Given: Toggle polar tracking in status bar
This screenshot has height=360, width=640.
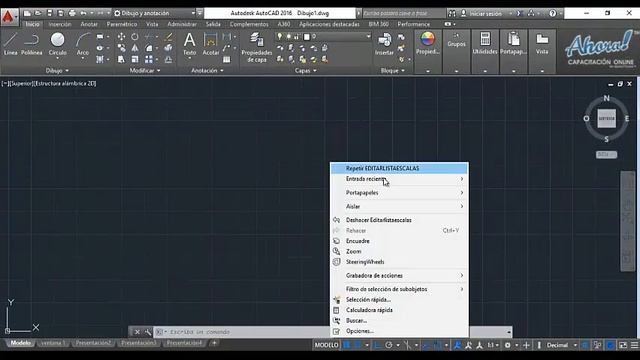Looking at the screenshot, I should tap(389, 345).
